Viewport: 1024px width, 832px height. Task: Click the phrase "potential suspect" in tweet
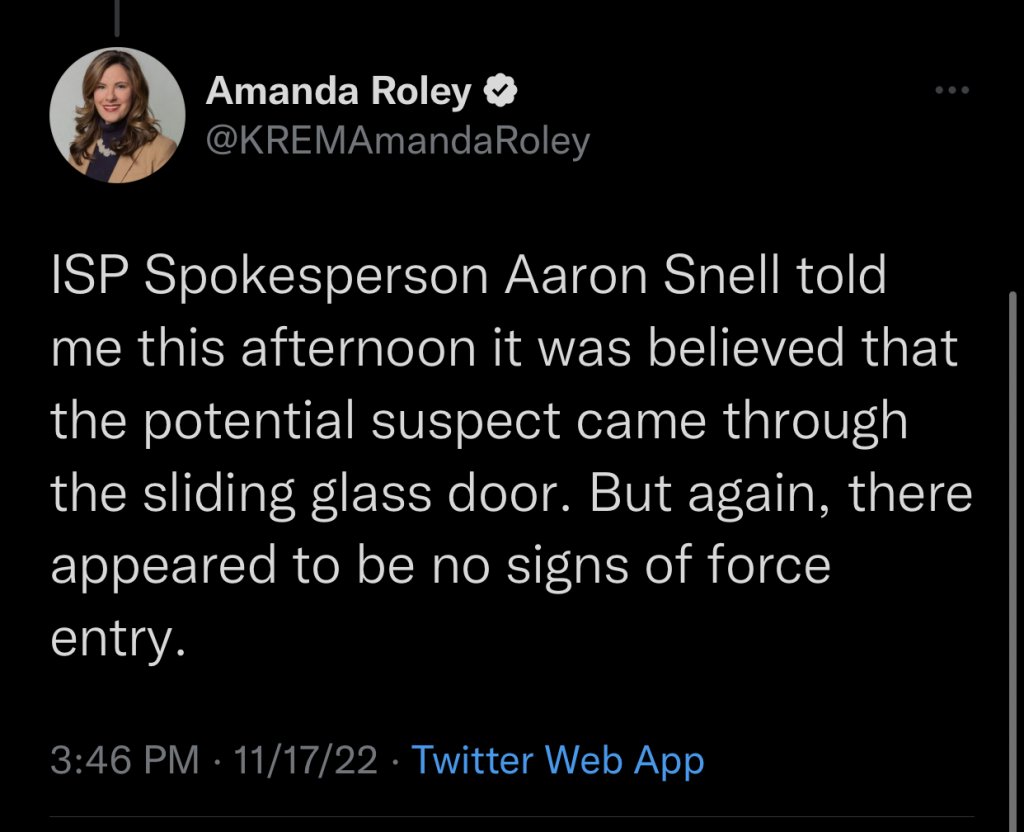click(328, 421)
